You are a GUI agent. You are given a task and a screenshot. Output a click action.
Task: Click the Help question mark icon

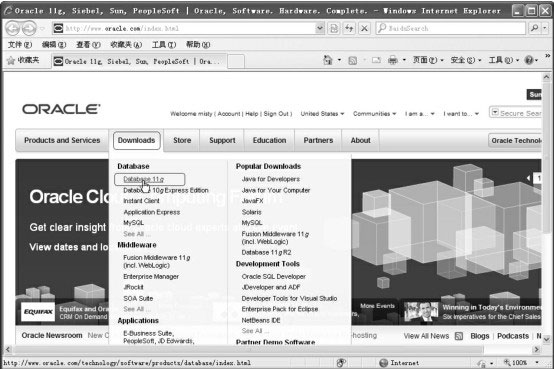[x=529, y=60]
